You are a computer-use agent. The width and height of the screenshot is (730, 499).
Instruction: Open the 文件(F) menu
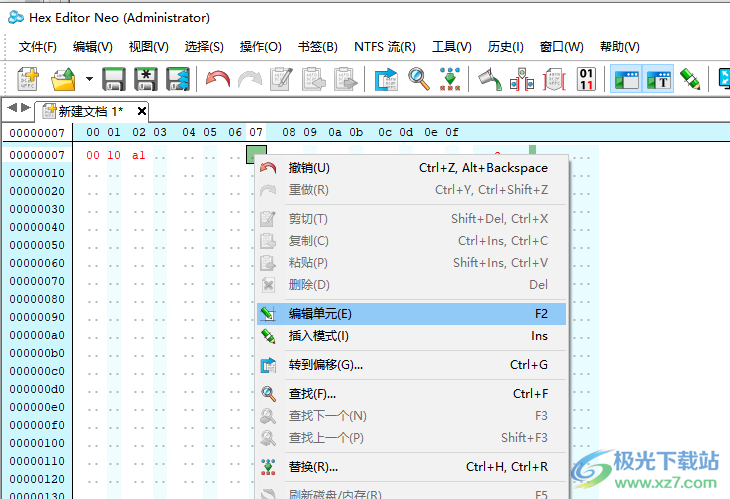(x=38, y=47)
